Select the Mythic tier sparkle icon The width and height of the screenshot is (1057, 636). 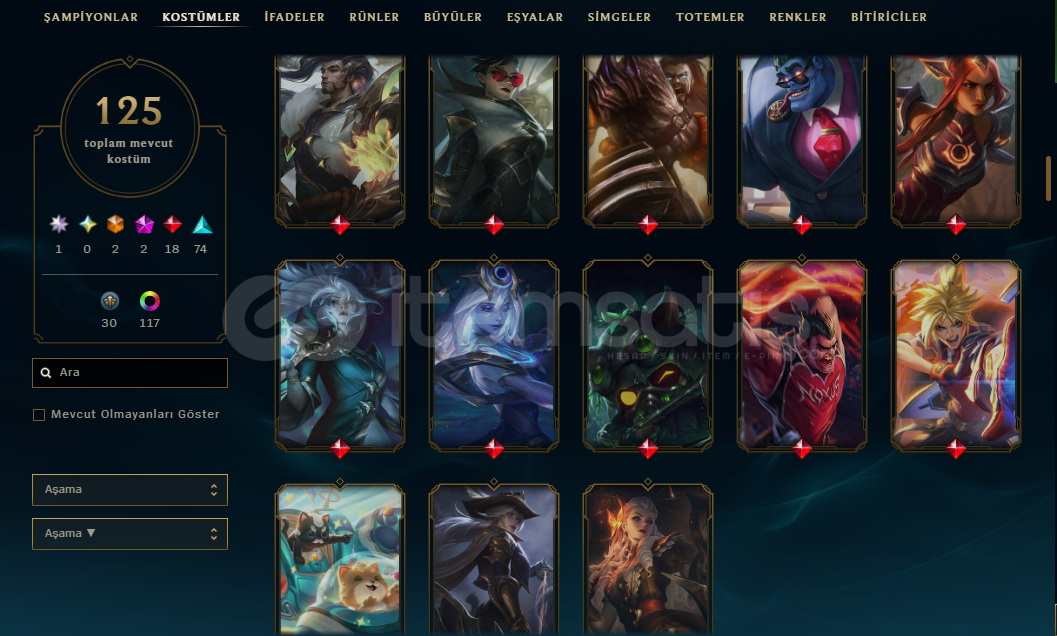coord(88,224)
